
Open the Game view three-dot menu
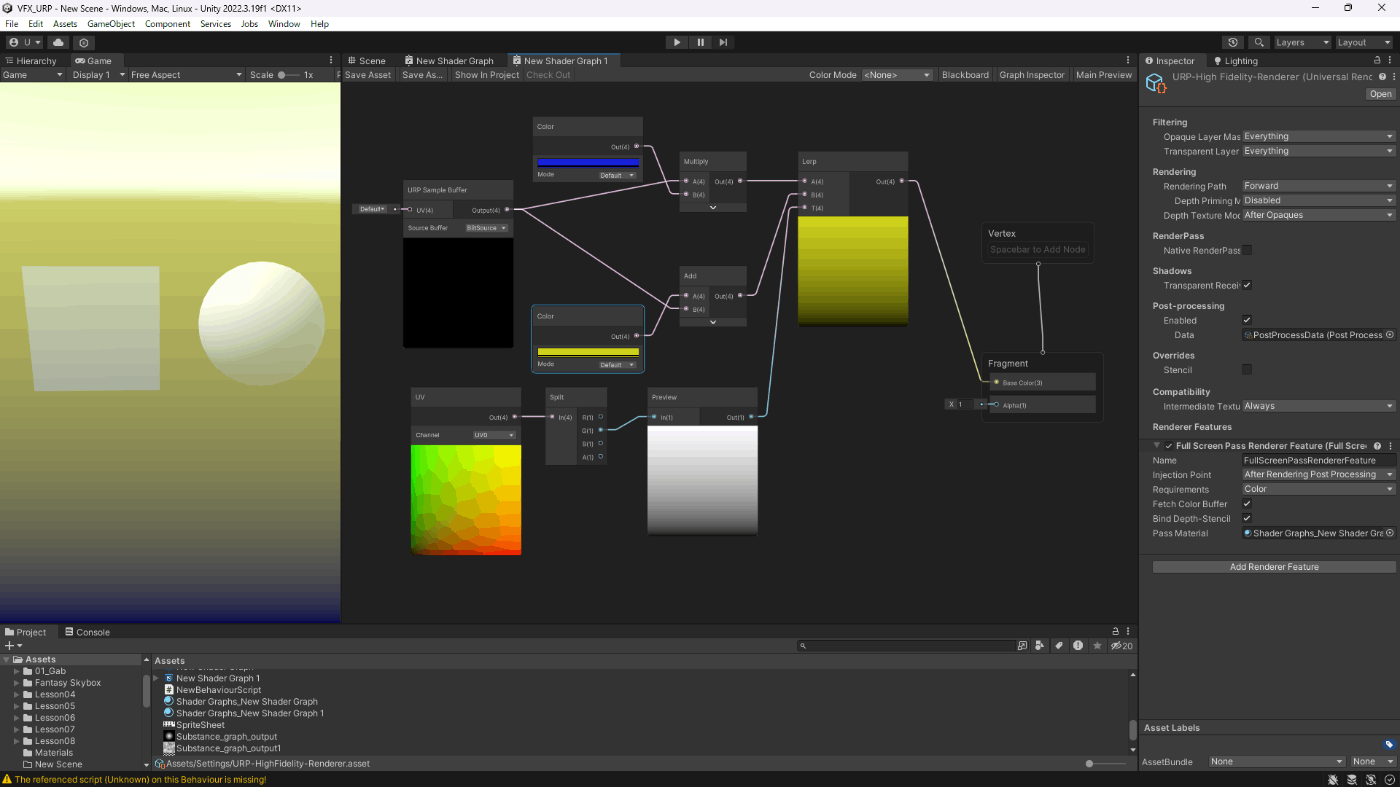click(331, 61)
